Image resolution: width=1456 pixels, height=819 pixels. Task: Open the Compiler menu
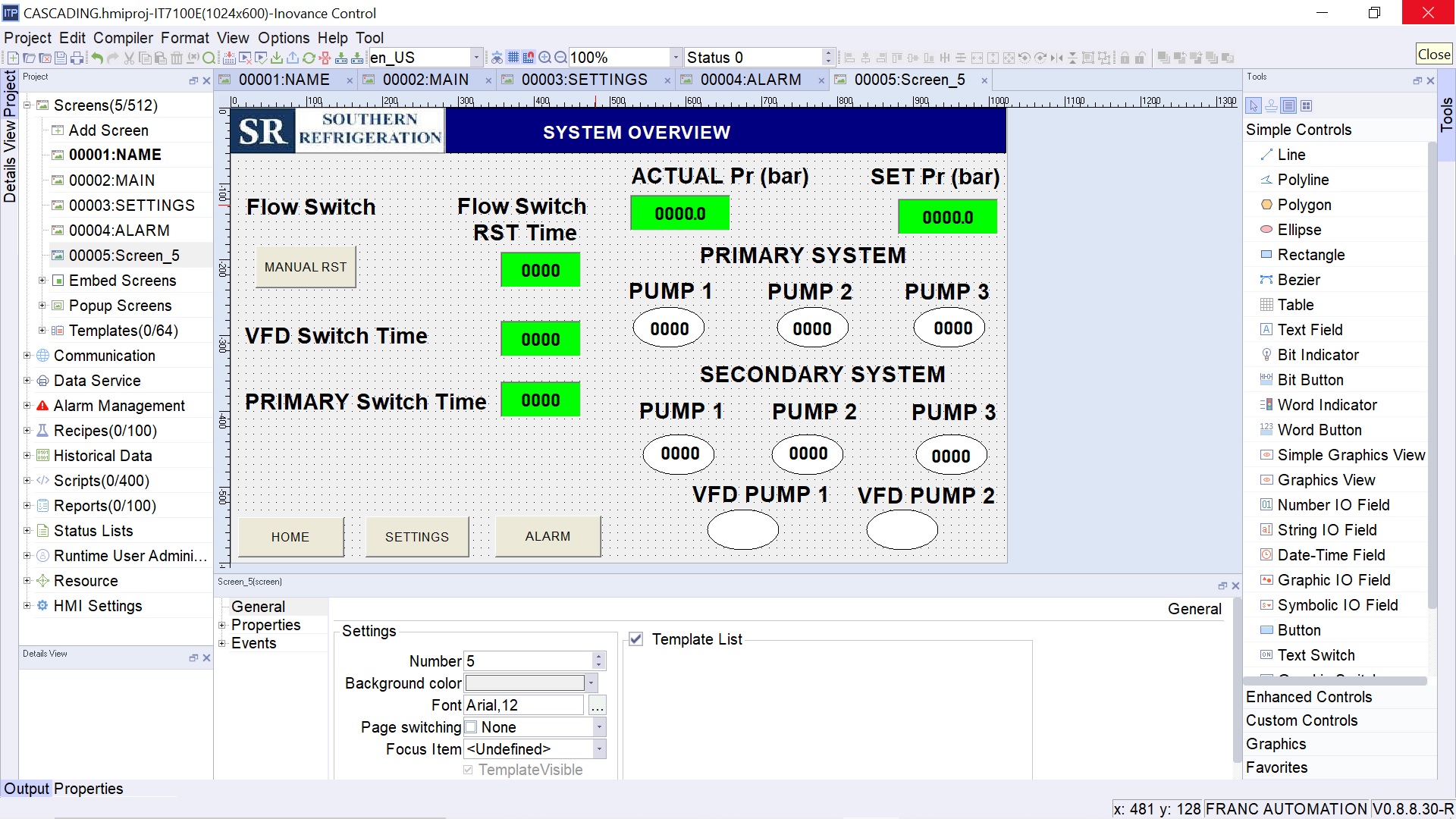pos(123,38)
